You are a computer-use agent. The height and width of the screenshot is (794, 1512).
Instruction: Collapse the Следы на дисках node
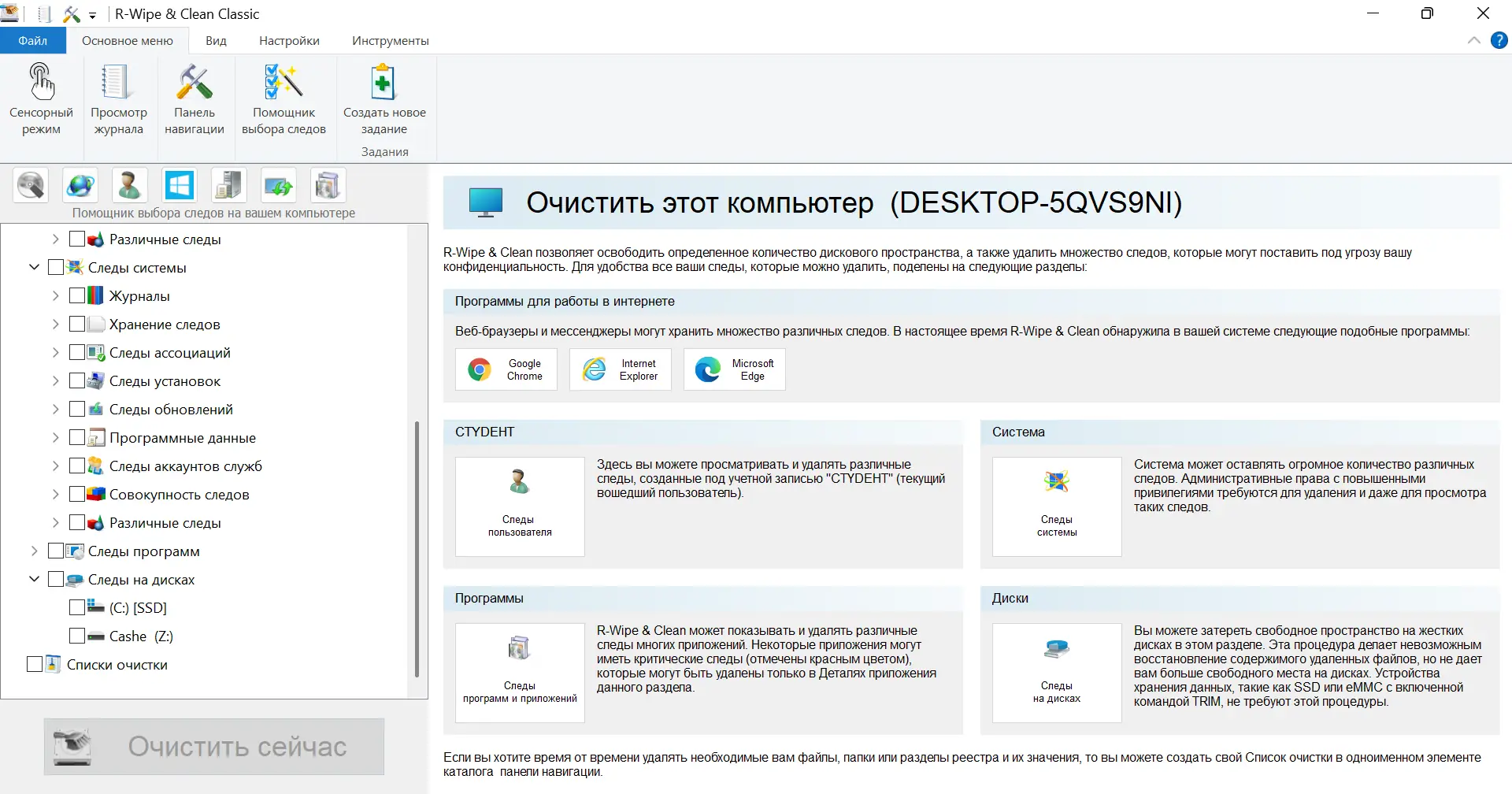[34, 578]
